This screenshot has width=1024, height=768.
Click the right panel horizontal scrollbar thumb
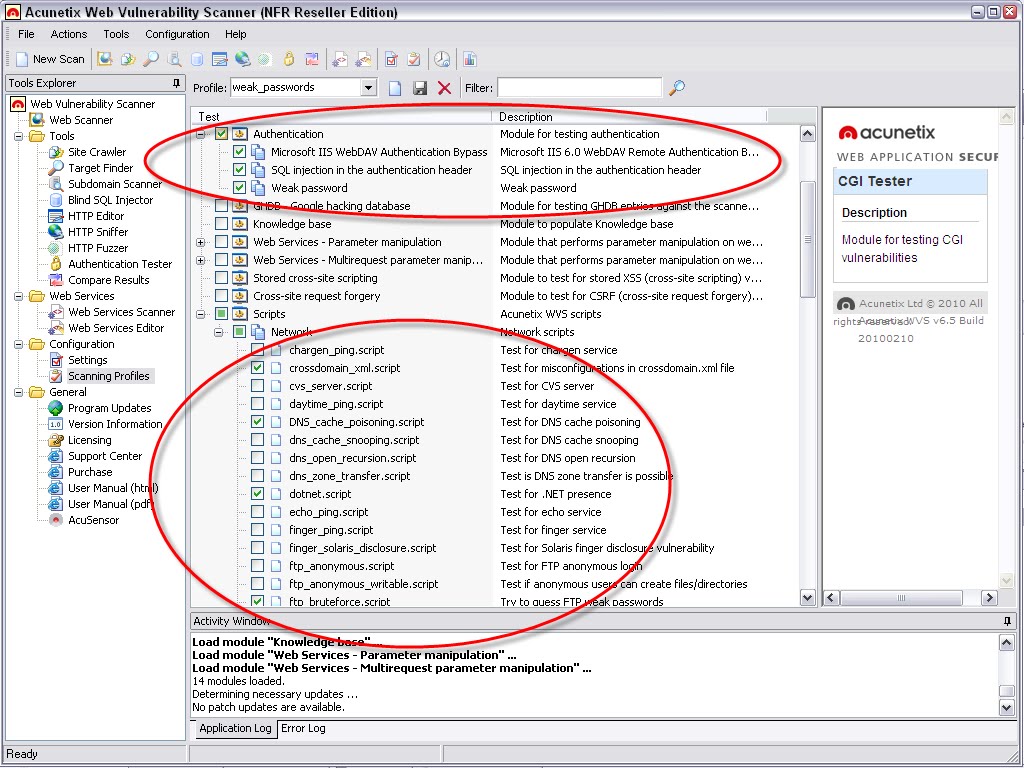coord(901,598)
